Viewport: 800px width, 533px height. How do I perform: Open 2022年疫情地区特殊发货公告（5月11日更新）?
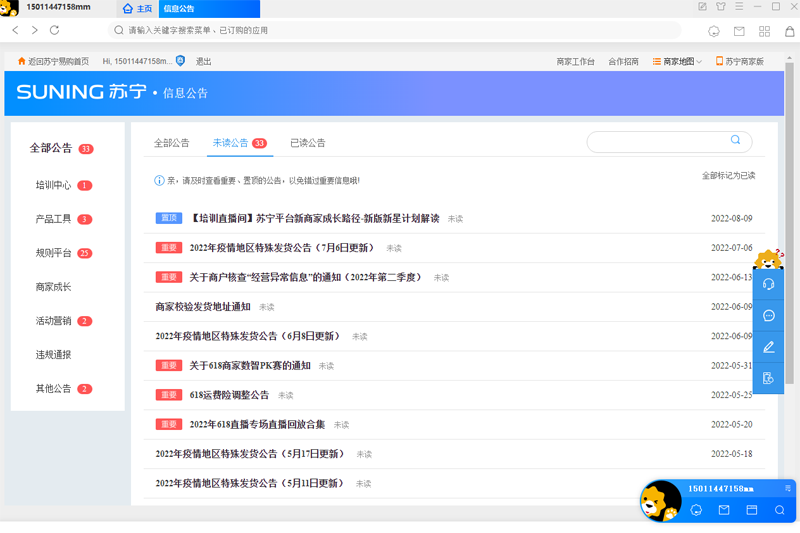(x=249, y=483)
